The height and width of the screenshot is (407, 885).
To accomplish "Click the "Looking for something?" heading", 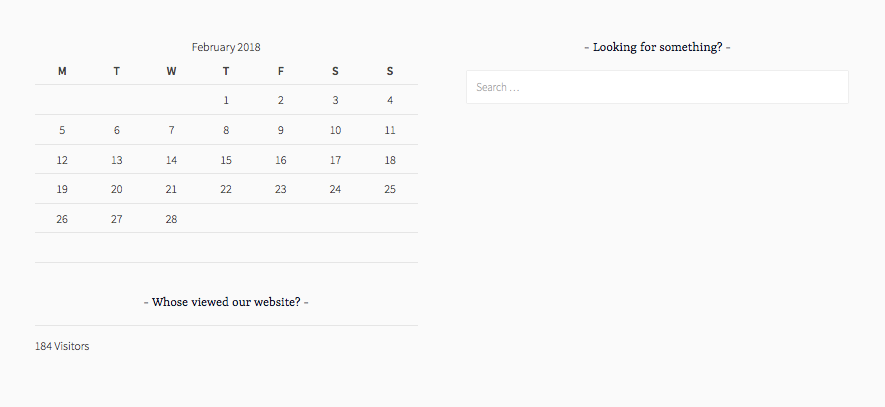I will [657, 47].
